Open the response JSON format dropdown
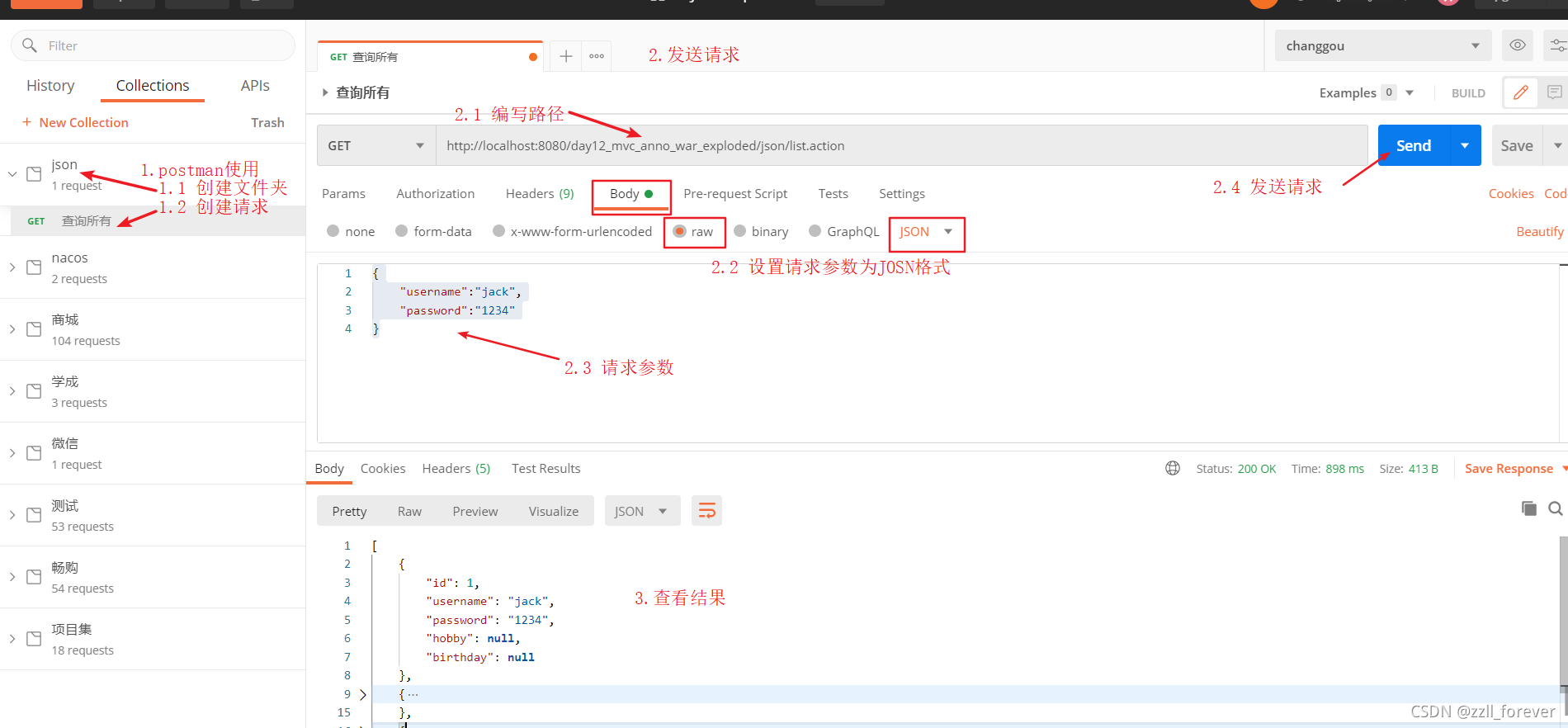 [x=642, y=511]
